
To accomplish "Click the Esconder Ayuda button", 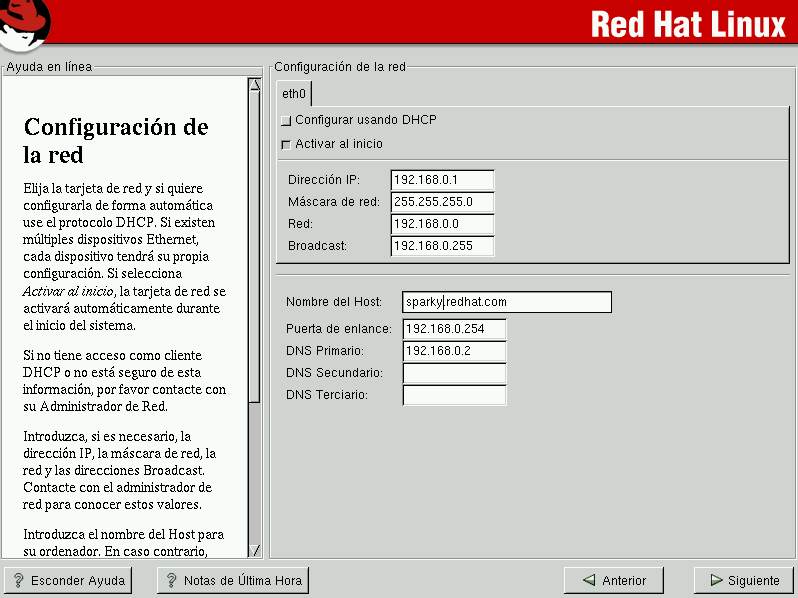I will pyautogui.click(x=68, y=580).
